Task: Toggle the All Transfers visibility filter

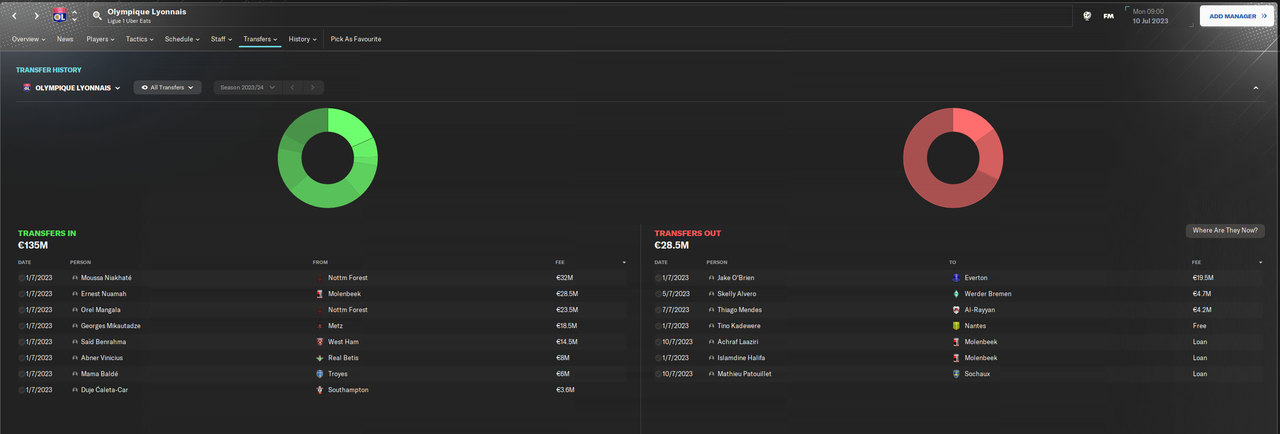Action: (x=168, y=88)
